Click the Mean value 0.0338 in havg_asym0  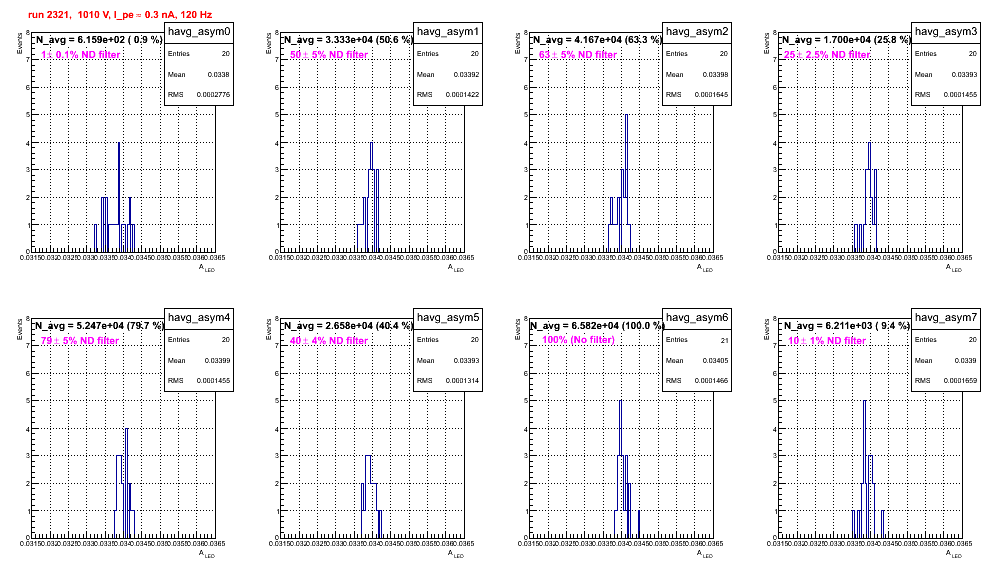[219, 74]
